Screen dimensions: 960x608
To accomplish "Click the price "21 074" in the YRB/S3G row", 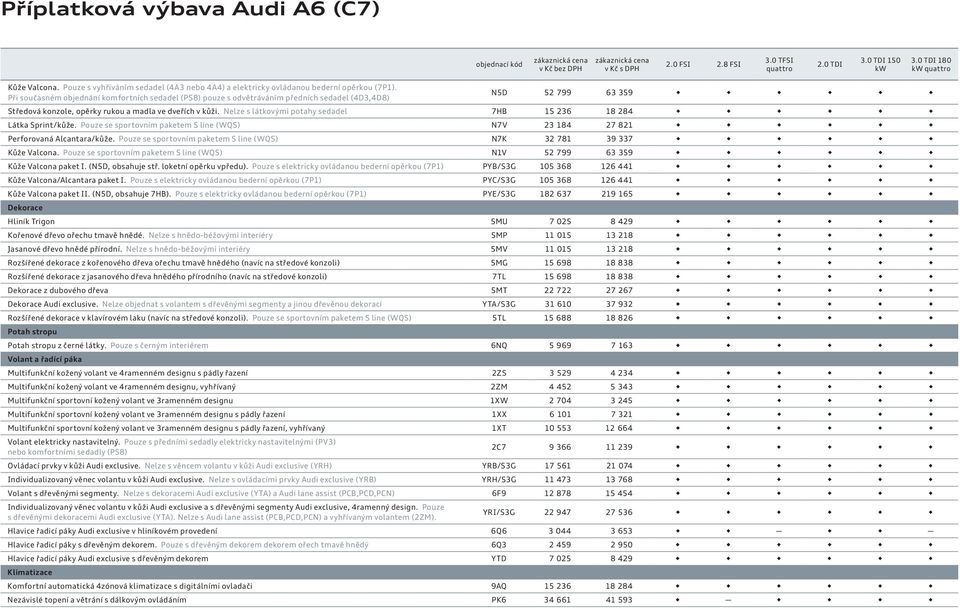I will (x=619, y=466).
